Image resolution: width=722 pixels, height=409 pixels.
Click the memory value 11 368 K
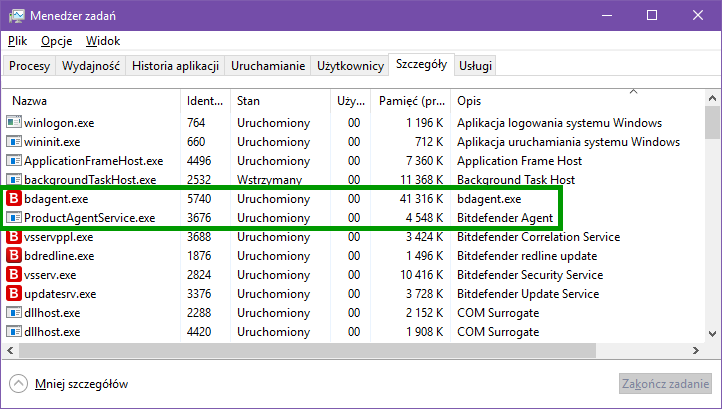pos(421,180)
